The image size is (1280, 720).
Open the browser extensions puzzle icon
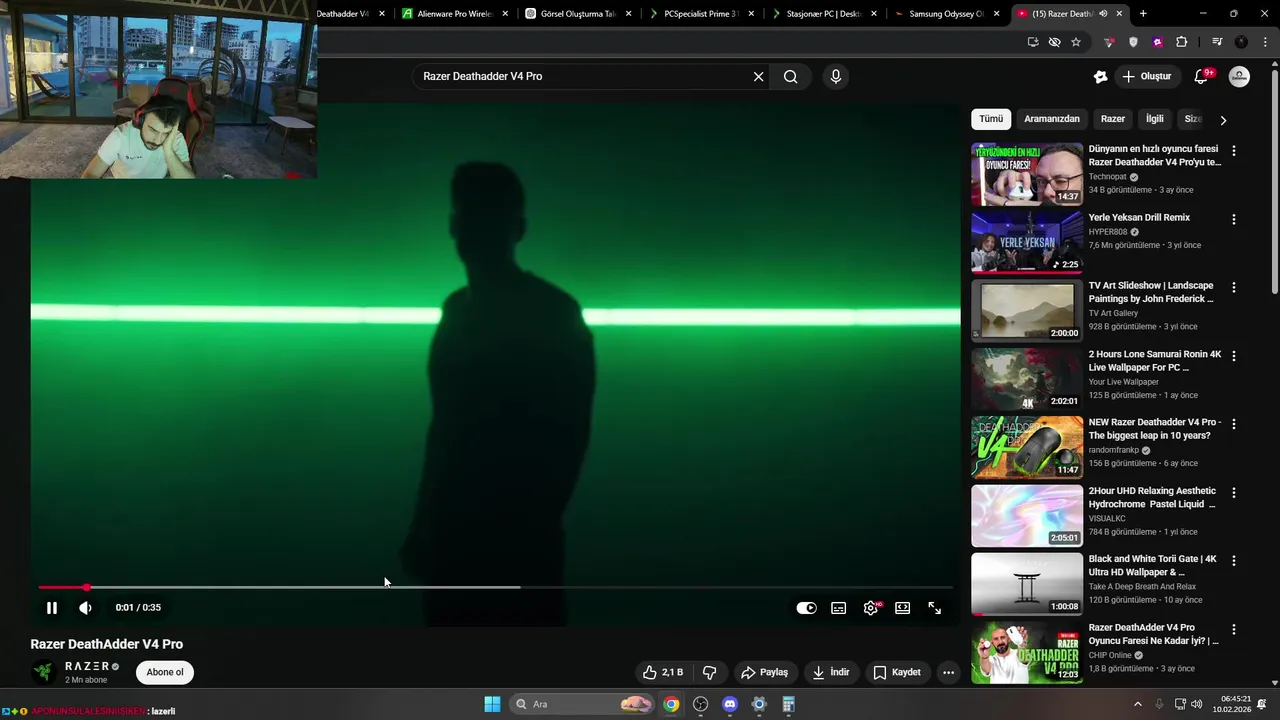tap(1181, 42)
